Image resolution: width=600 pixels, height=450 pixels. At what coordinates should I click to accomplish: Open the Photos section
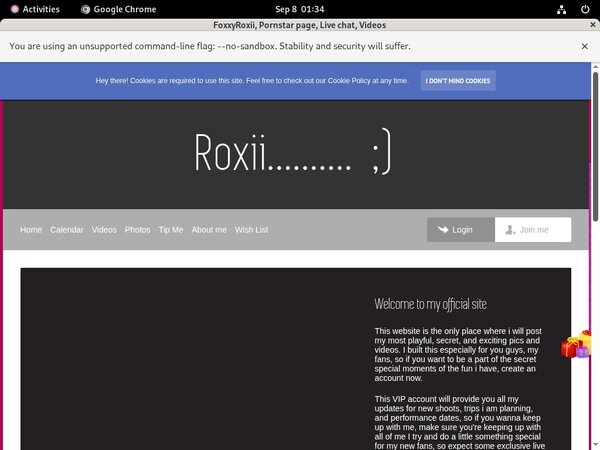click(138, 230)
